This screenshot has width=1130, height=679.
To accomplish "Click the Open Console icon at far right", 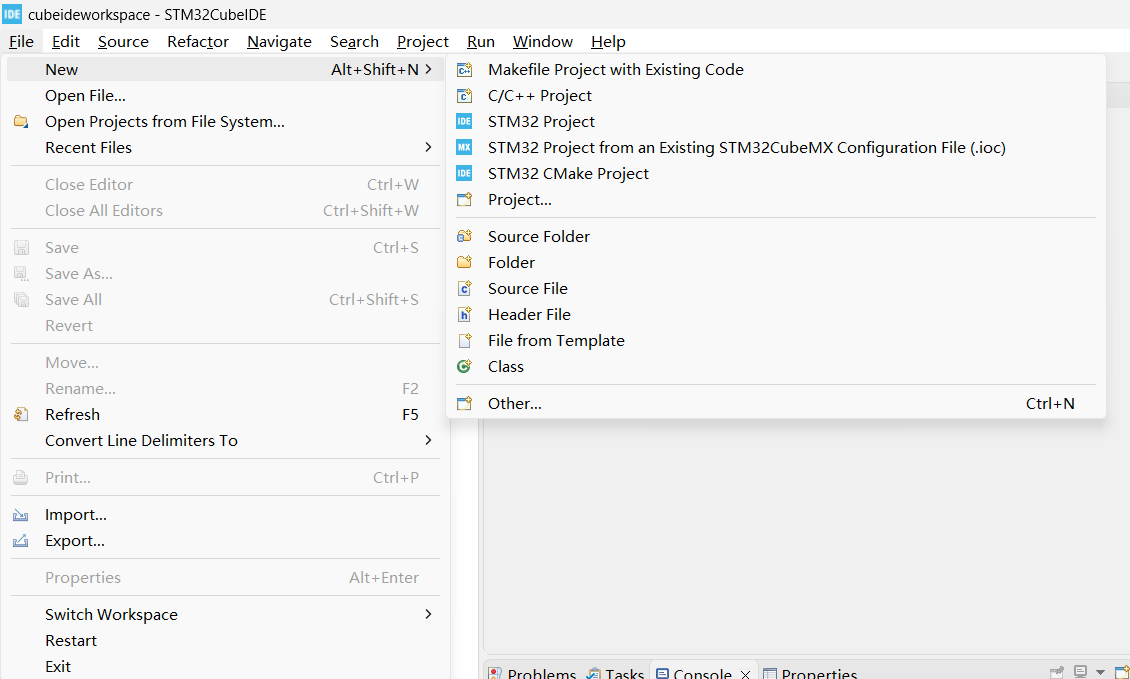I will pyautogui.click(x=1121, y=673).
